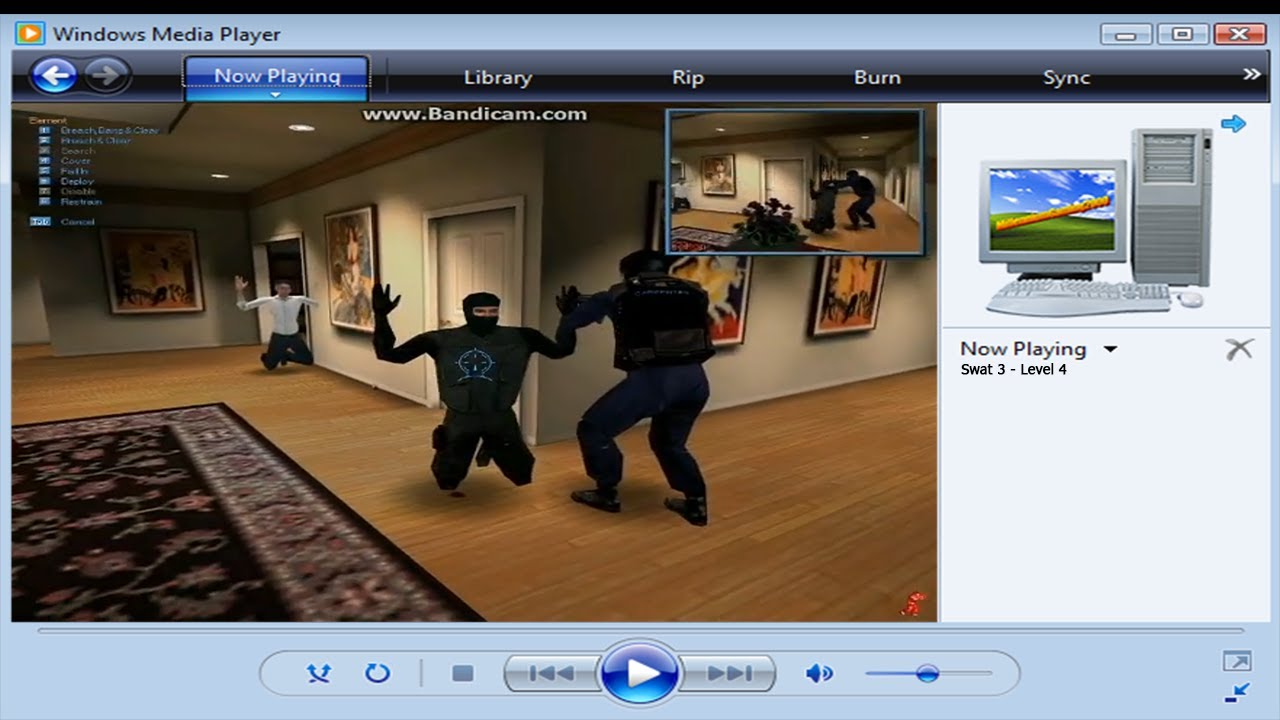Click the Windows Media Player title bar icon

tap(30, 33)
